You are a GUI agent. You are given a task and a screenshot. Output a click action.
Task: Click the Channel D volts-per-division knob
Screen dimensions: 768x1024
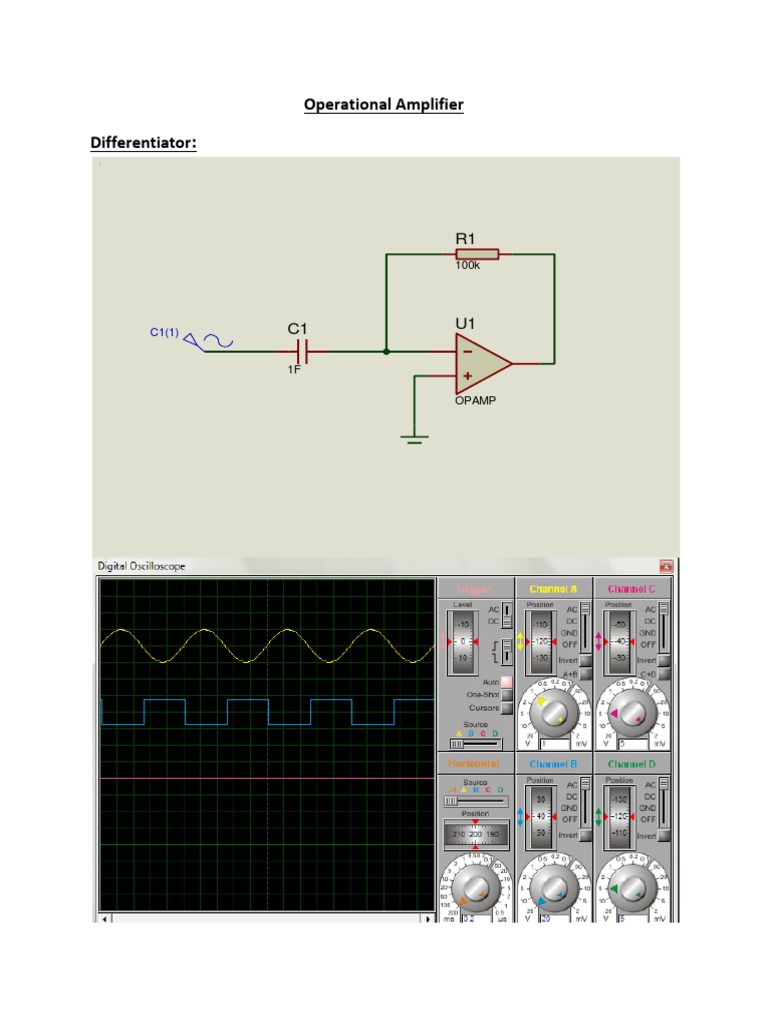click(632, 888)
